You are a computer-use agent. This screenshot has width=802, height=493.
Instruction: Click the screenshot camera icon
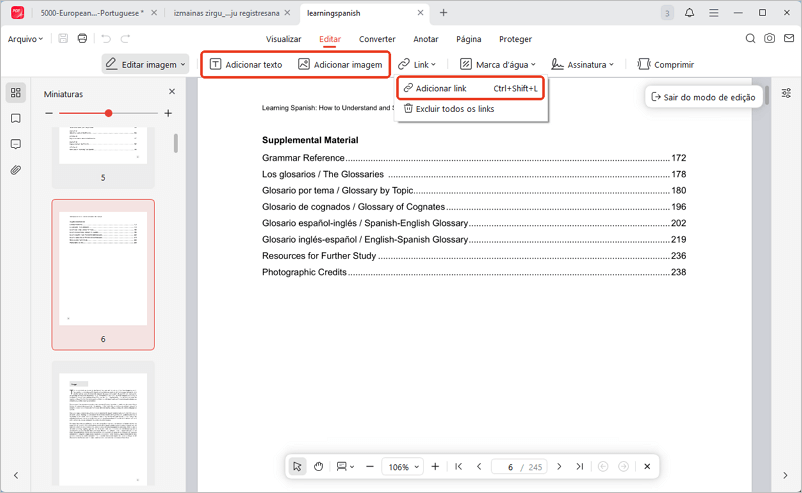coord(769,38)
